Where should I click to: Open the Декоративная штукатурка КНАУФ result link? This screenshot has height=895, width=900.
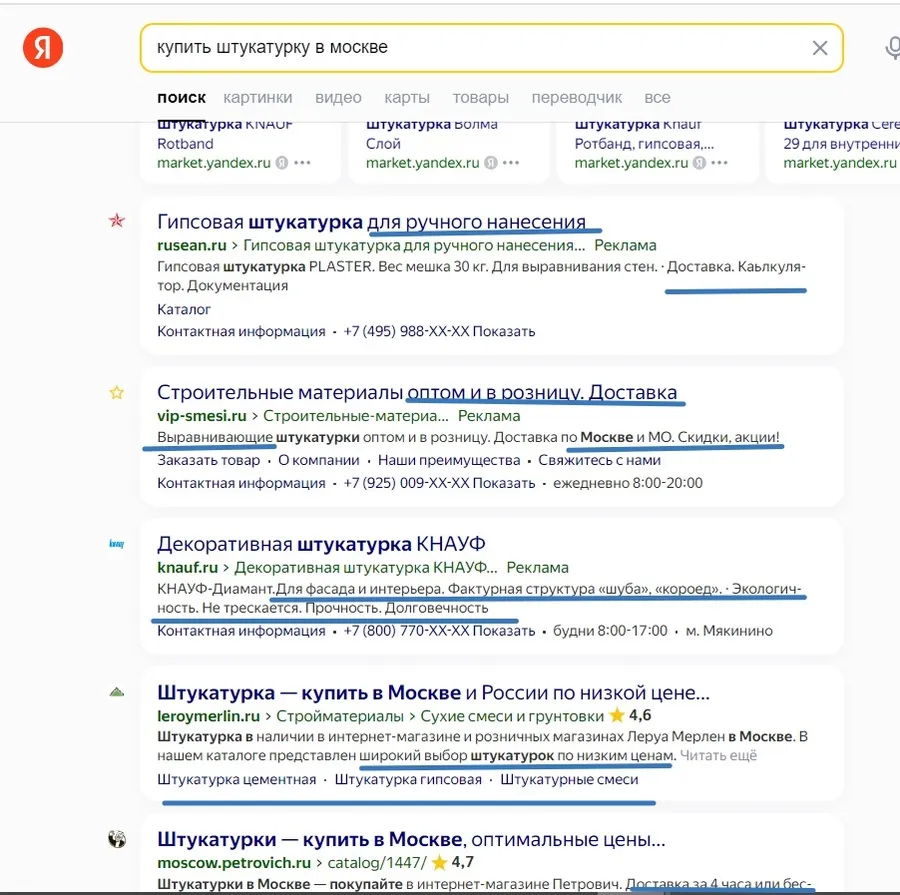point(322,543)
